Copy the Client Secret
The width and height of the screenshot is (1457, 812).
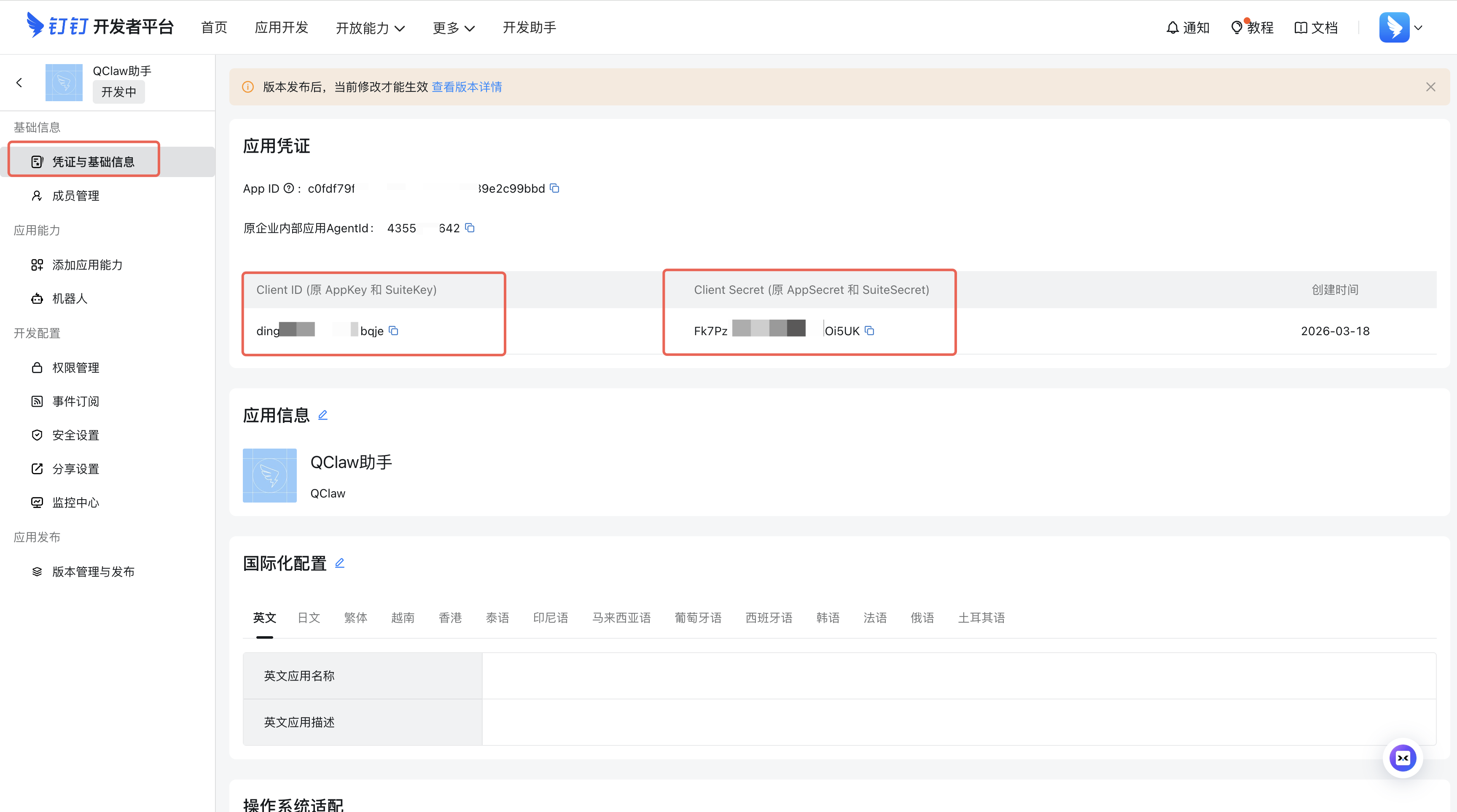869,331
